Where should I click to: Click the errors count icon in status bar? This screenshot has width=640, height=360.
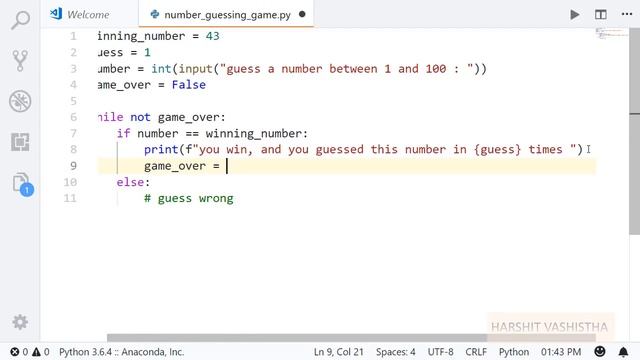19,352
